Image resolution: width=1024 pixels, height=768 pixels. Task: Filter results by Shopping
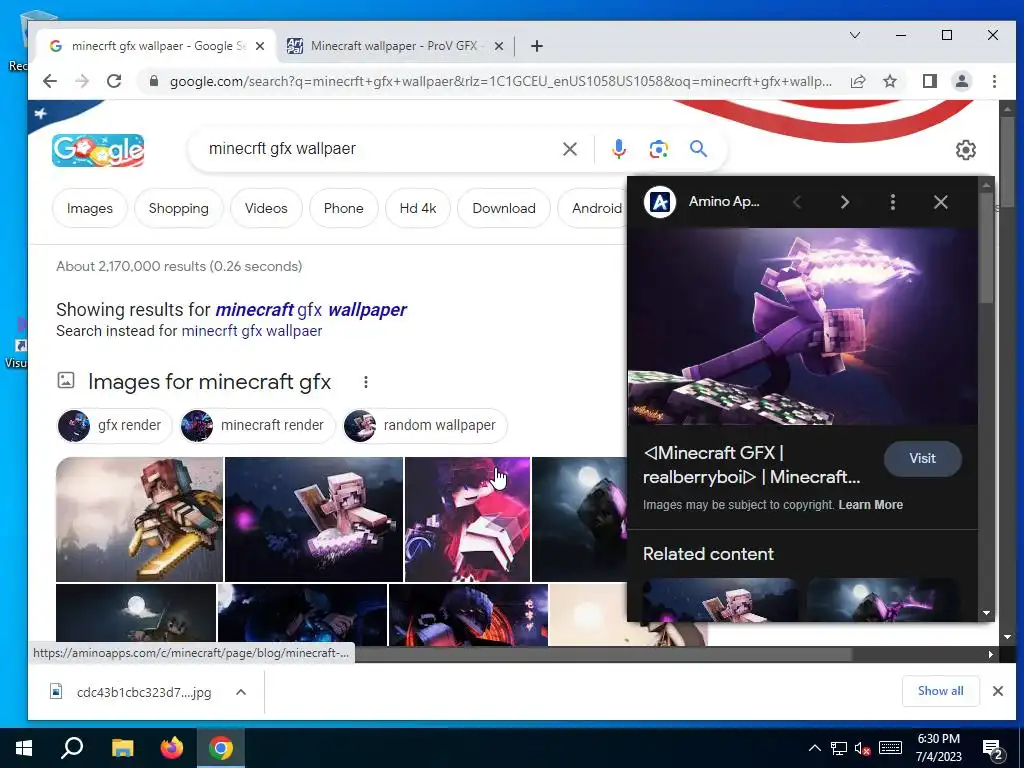click(178, 208)
